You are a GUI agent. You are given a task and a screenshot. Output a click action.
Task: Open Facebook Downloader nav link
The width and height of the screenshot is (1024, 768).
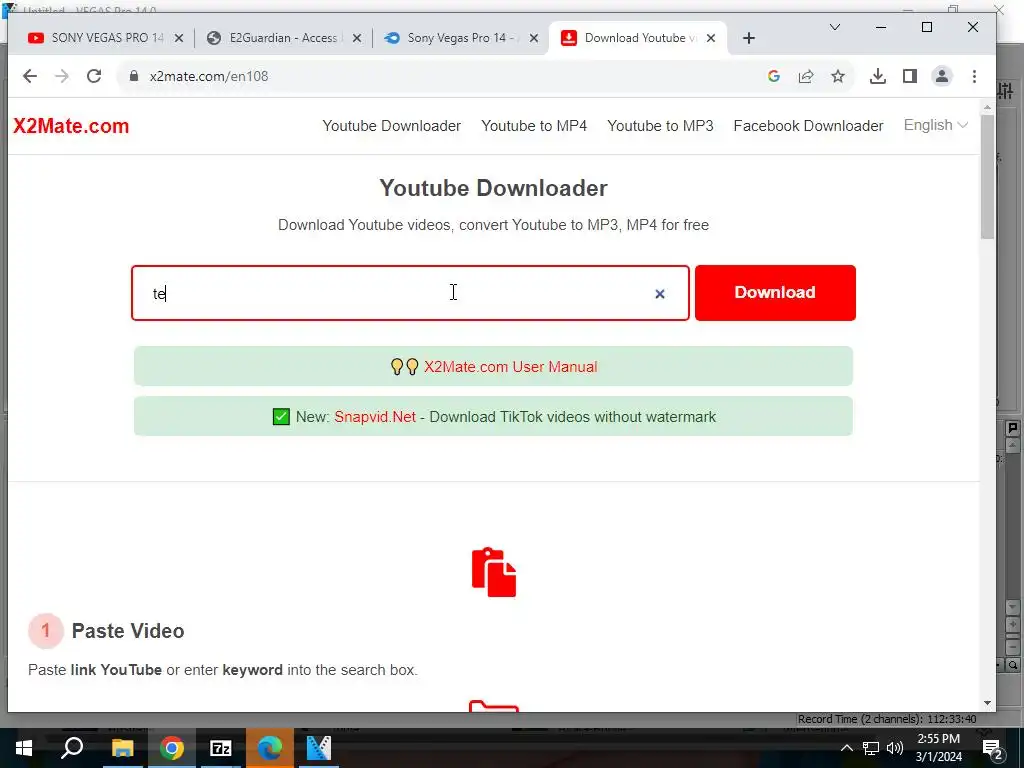coord(808,125)
